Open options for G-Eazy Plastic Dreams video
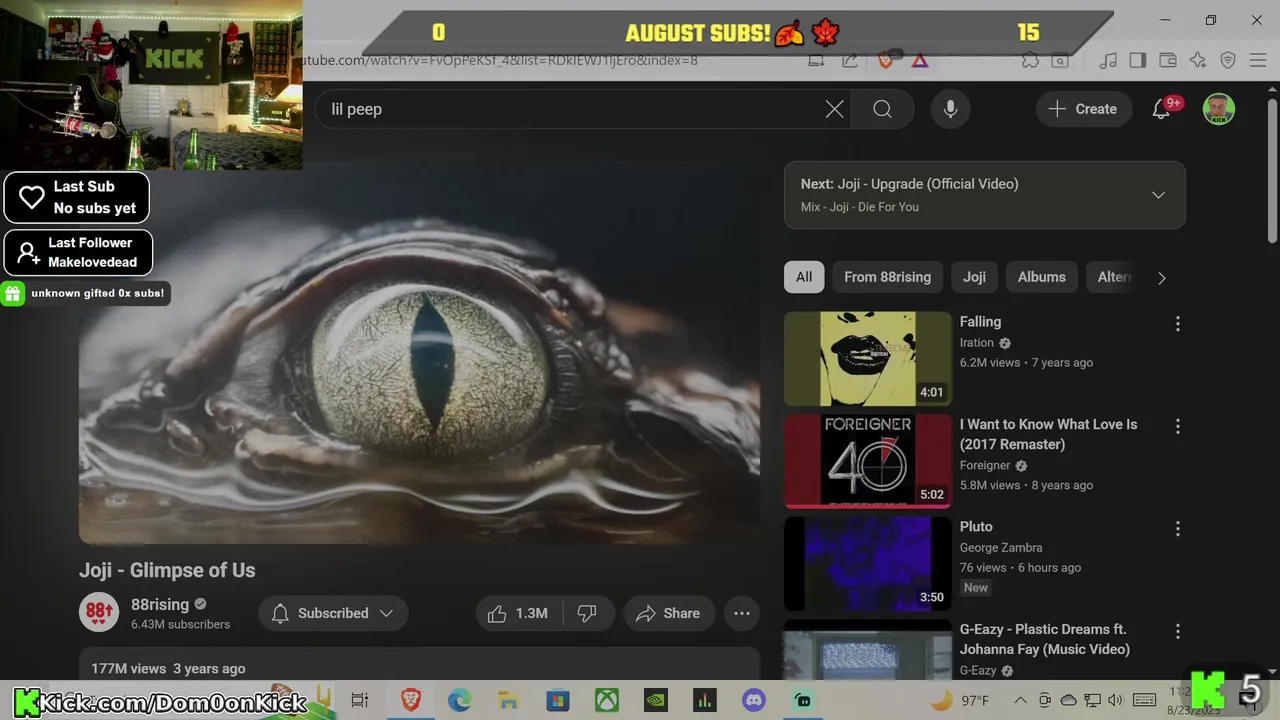 pyautogui.click(x=1177, y=631)
